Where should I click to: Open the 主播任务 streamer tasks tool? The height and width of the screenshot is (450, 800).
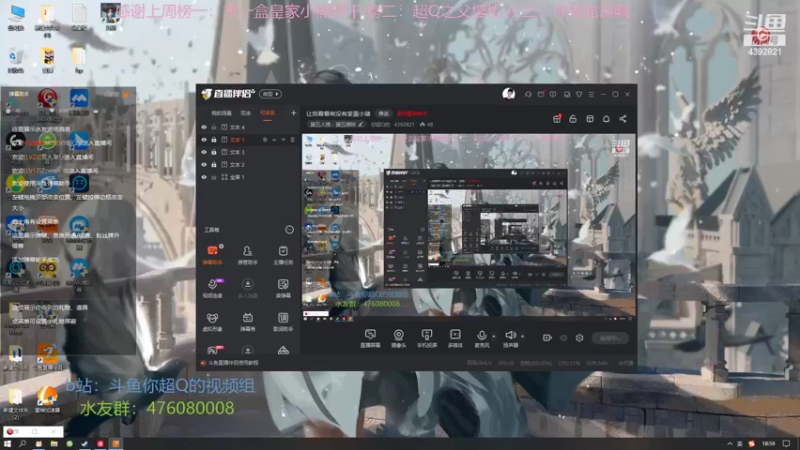(283, 255)
